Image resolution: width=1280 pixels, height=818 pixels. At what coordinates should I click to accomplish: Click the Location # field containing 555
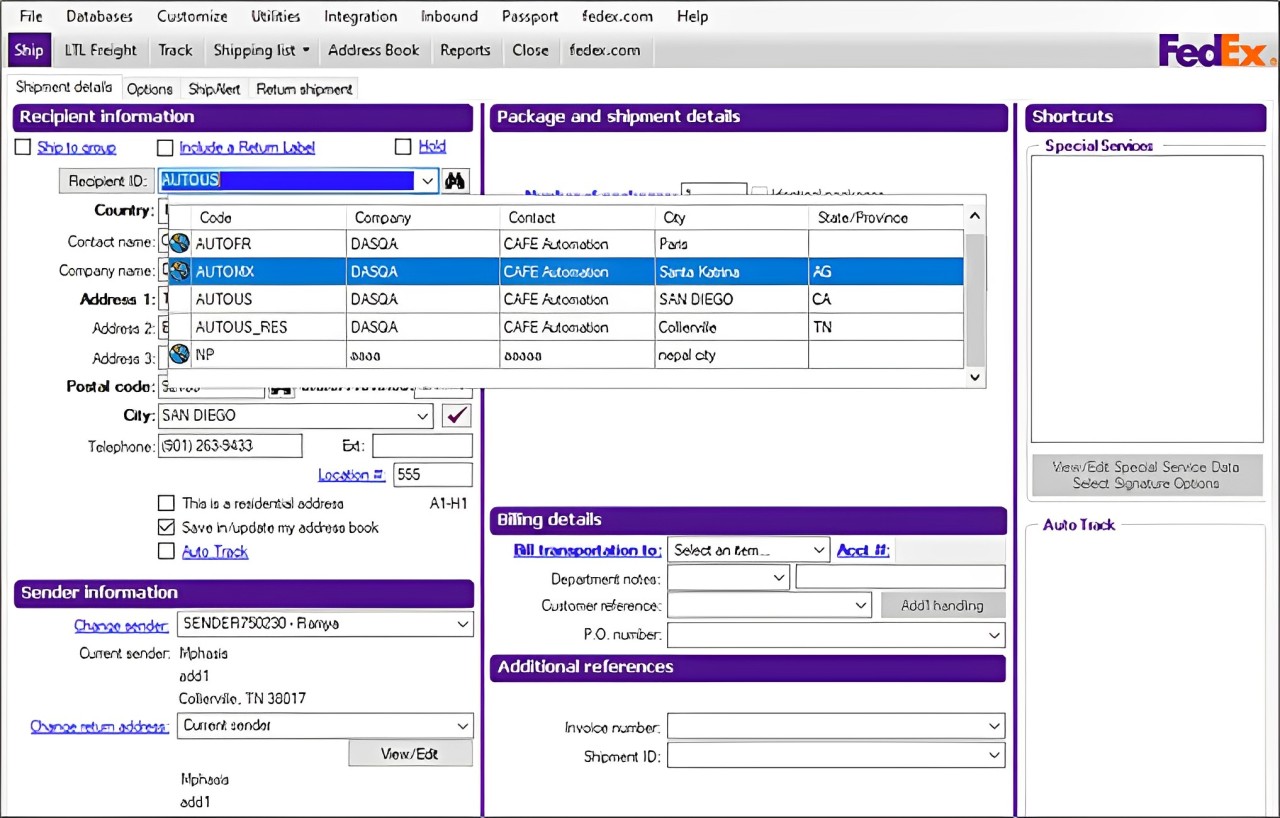pos(433,475)
